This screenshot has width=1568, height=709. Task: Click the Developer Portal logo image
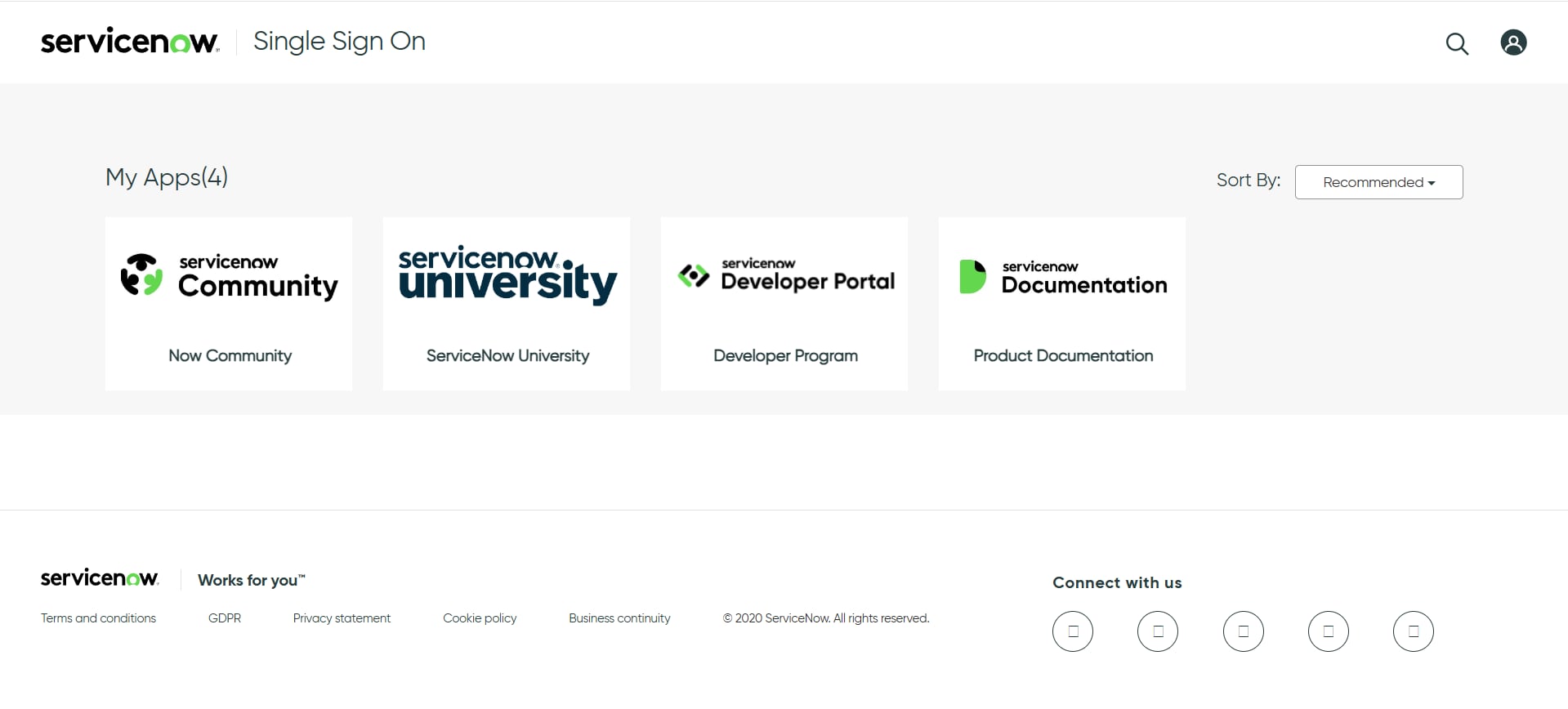[786, 275]
